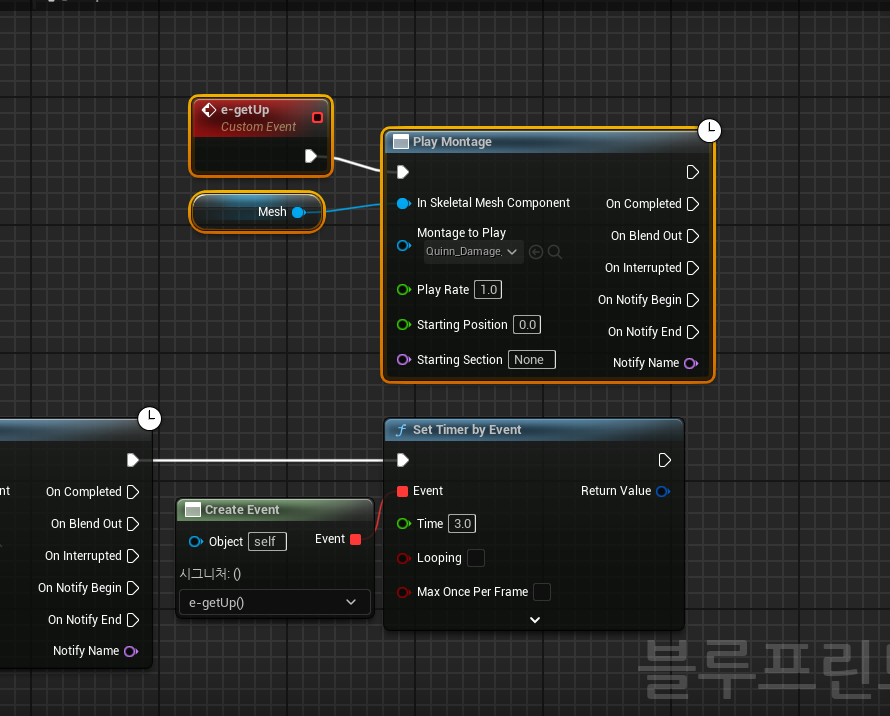Click the On Blend Out pin of the left montage node

click(133, 524)
